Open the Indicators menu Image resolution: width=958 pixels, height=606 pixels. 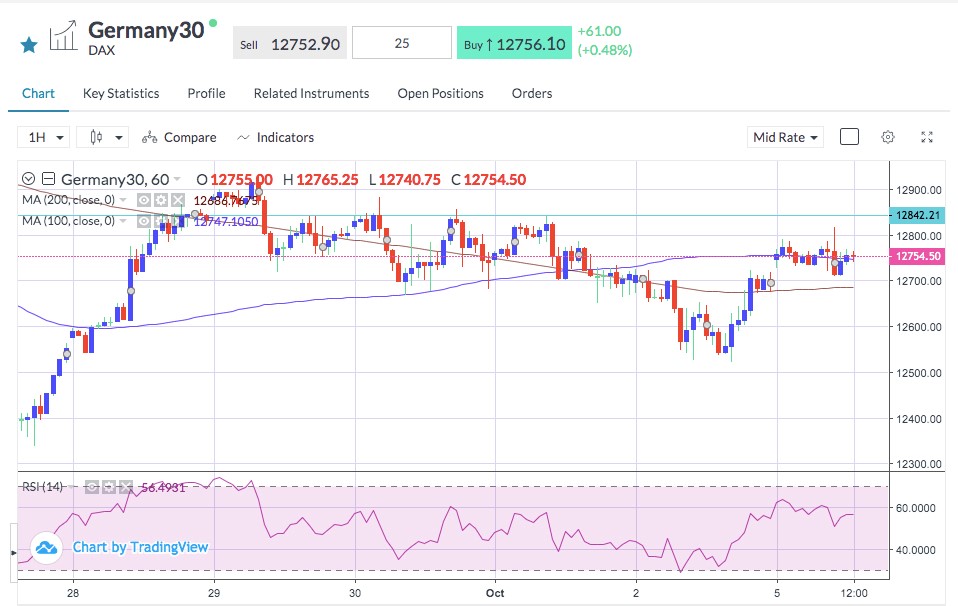pyautogui.click(x=276, y=137)
